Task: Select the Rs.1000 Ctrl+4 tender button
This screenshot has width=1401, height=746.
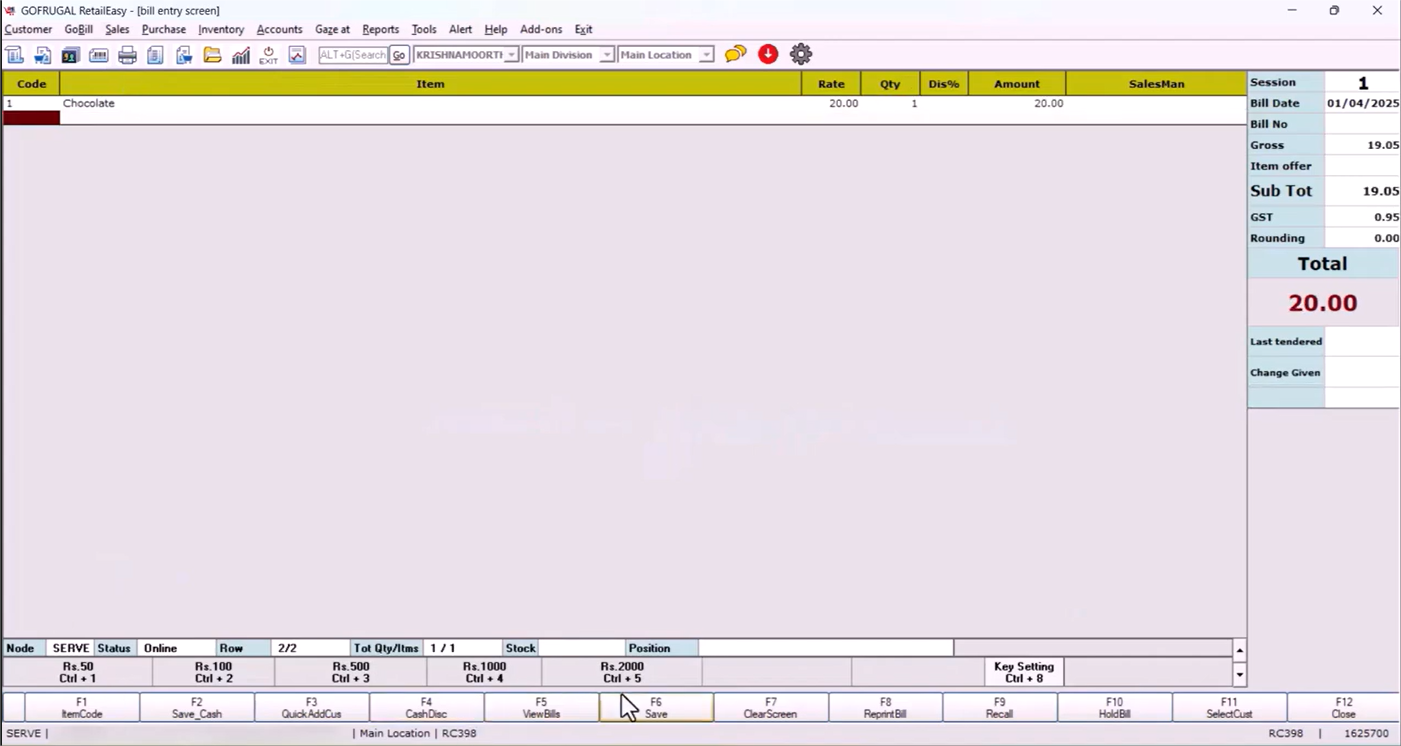Action: 485,672
